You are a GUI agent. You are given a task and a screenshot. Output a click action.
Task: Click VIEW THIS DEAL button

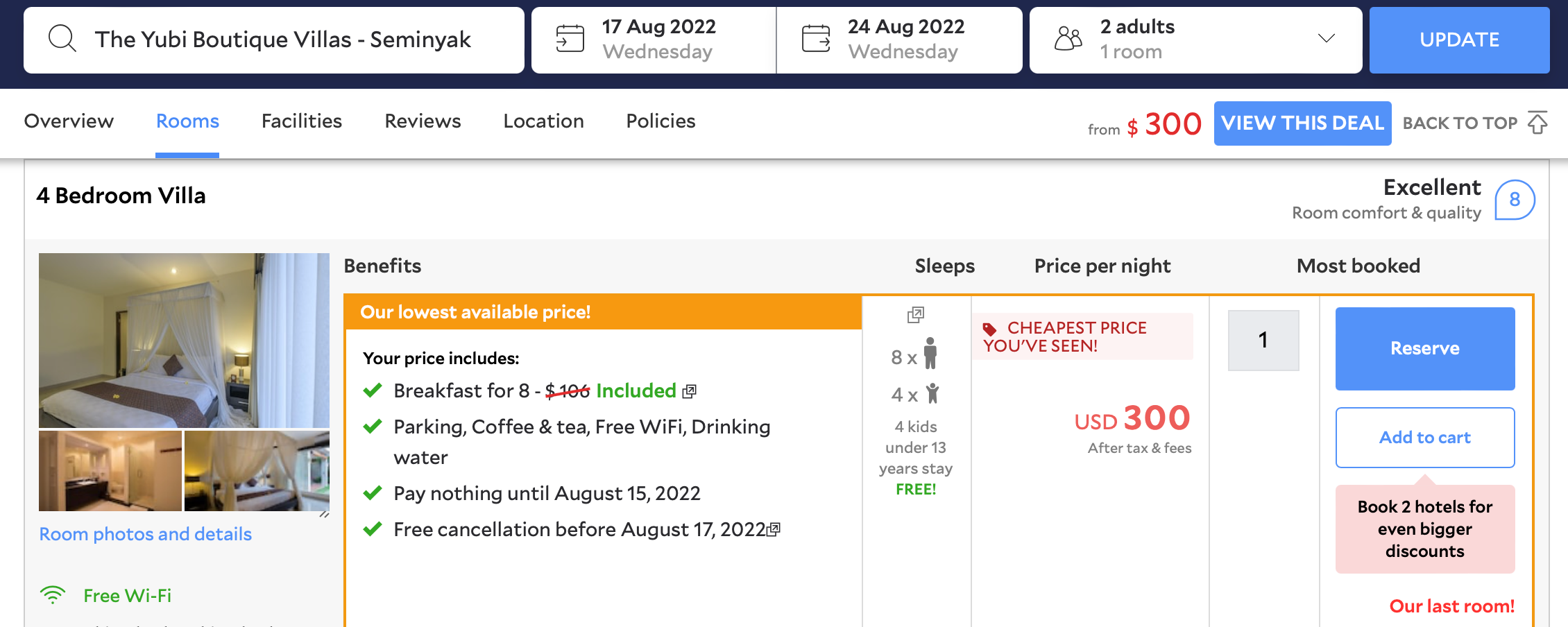click(x=1302, y=123)
